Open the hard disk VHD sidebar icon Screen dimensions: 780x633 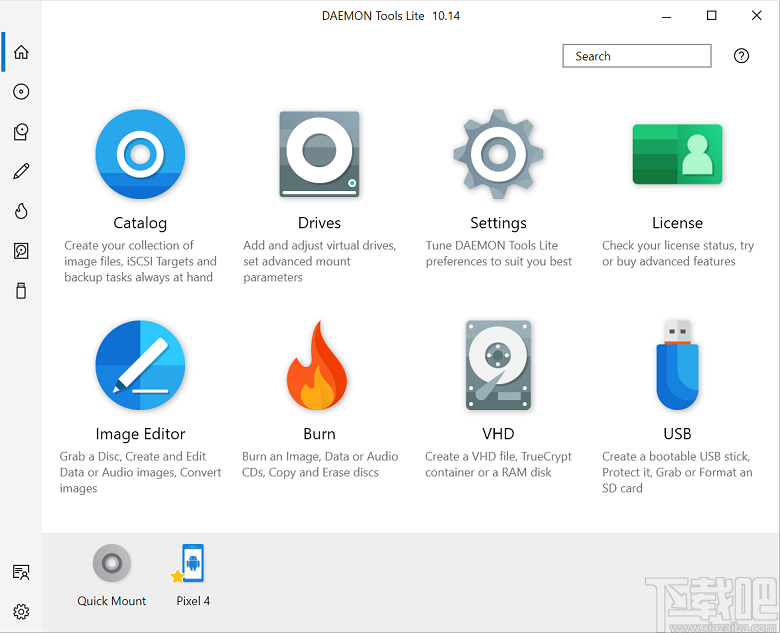coord(21,251)
